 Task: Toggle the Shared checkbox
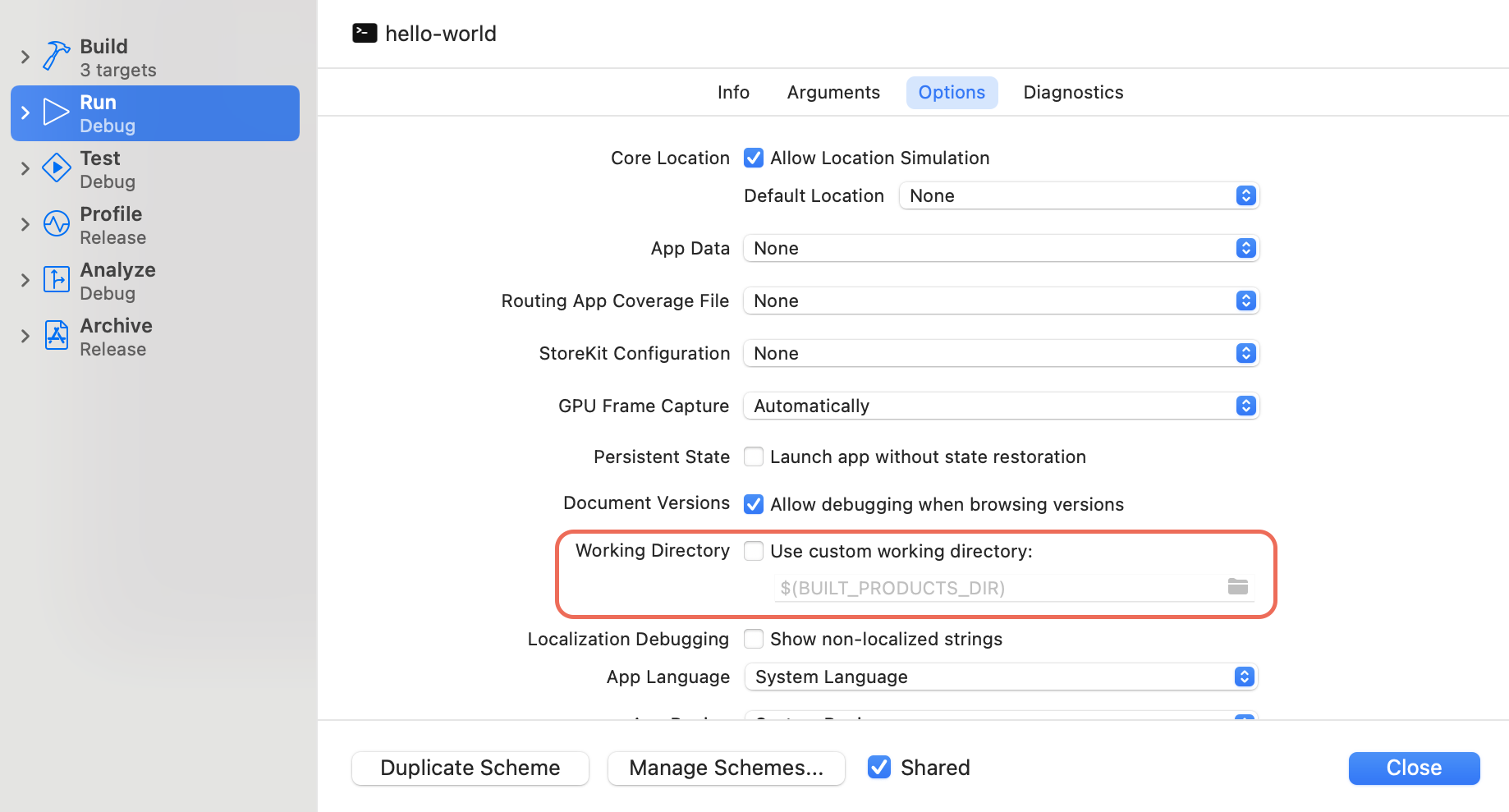tap(878, 767)
